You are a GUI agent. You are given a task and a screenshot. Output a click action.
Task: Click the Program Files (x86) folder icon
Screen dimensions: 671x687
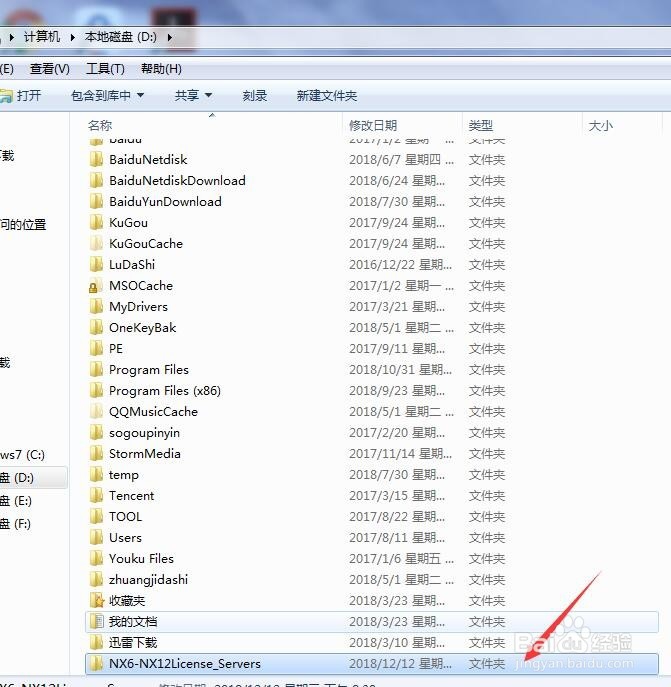(x=96, y=391)
